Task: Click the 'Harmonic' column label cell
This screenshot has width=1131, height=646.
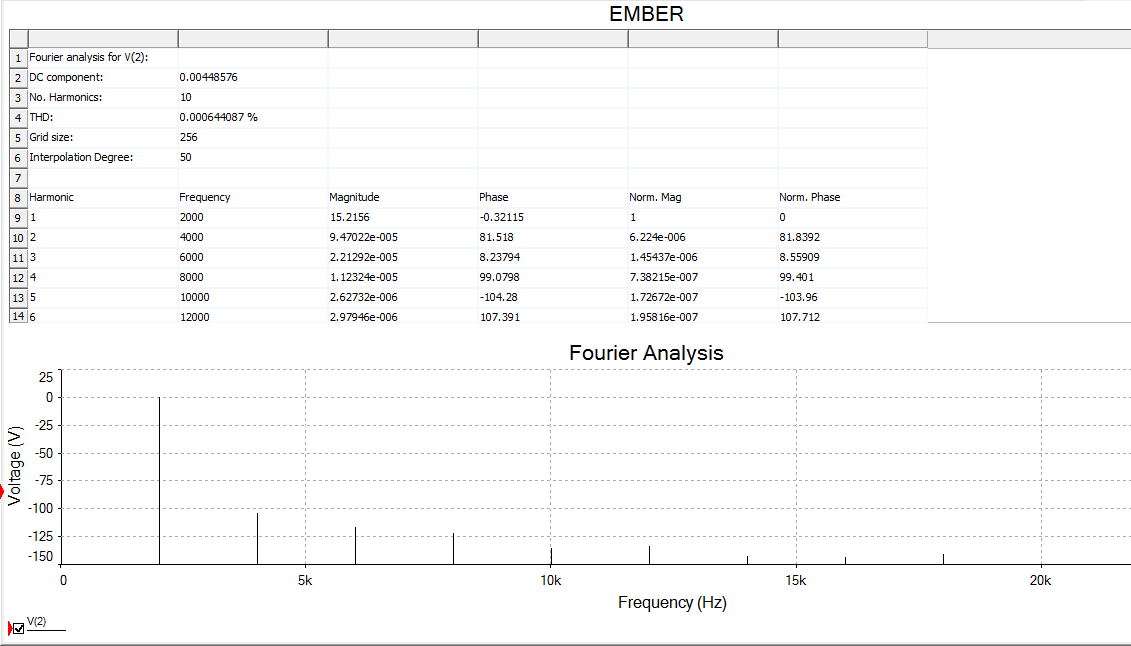Action: tap(103, 197)
